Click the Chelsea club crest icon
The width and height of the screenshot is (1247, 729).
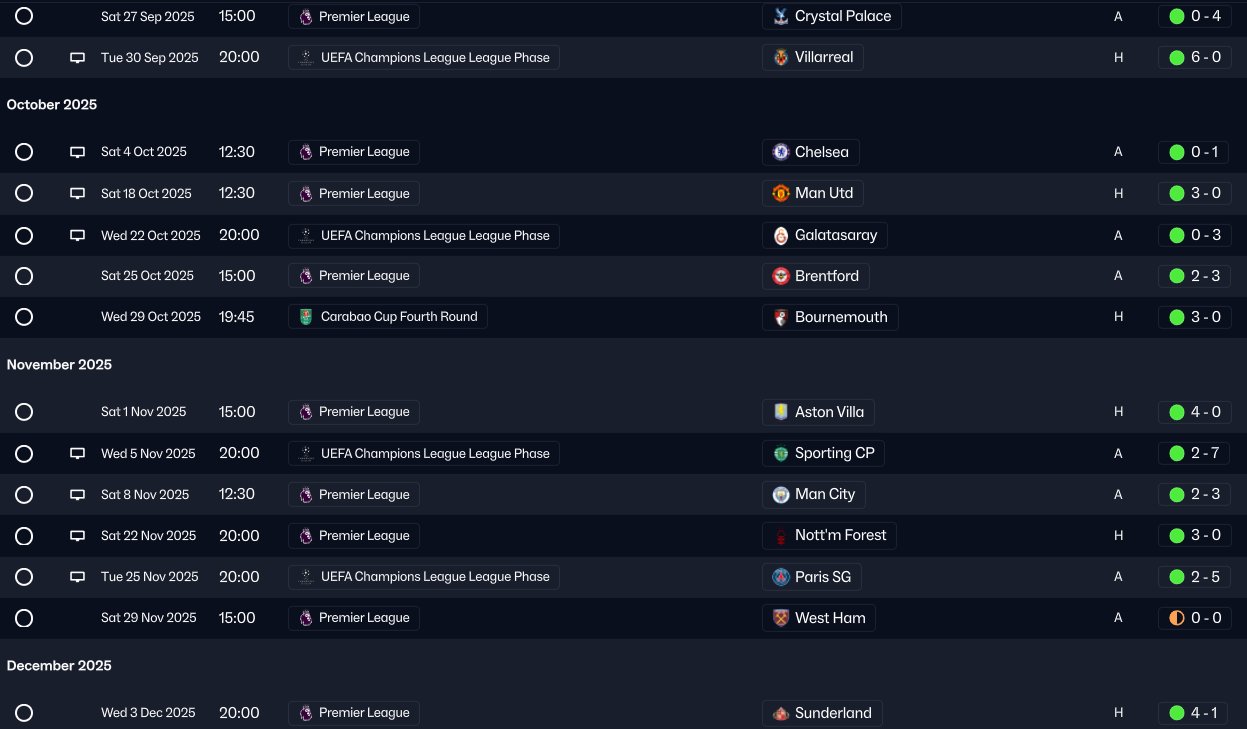[780, 152]
